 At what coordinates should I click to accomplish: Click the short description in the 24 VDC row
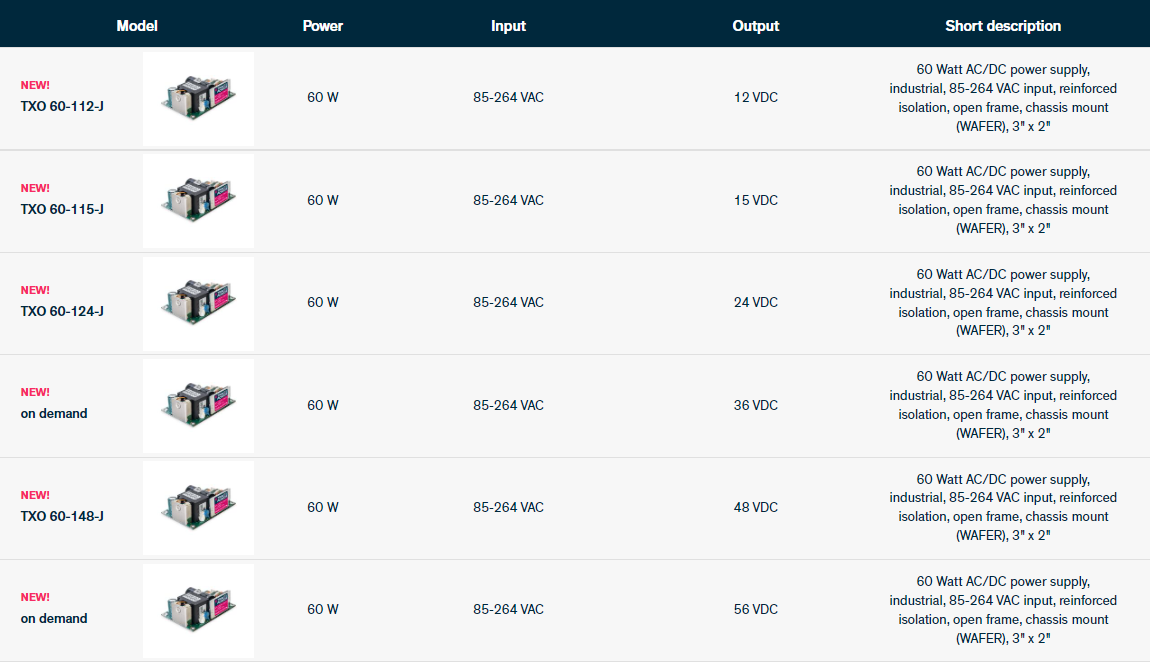pyautogui.click(x=1003, y=303)
